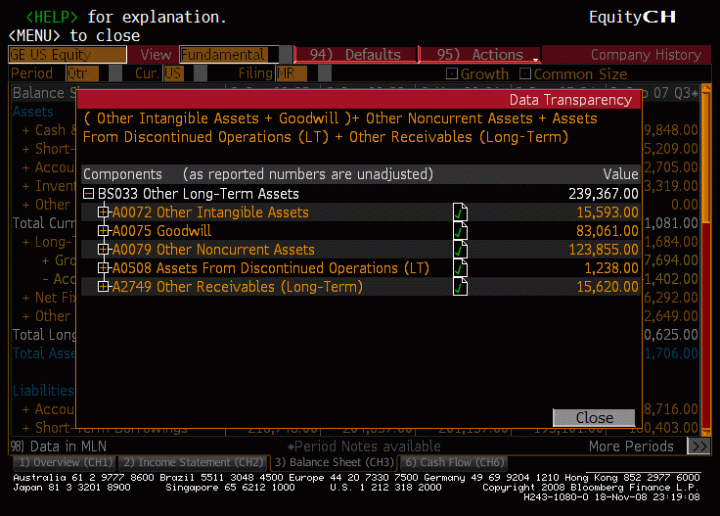
Task: Open the Filing MR dropdown arrow
Action: click(325, 73)
